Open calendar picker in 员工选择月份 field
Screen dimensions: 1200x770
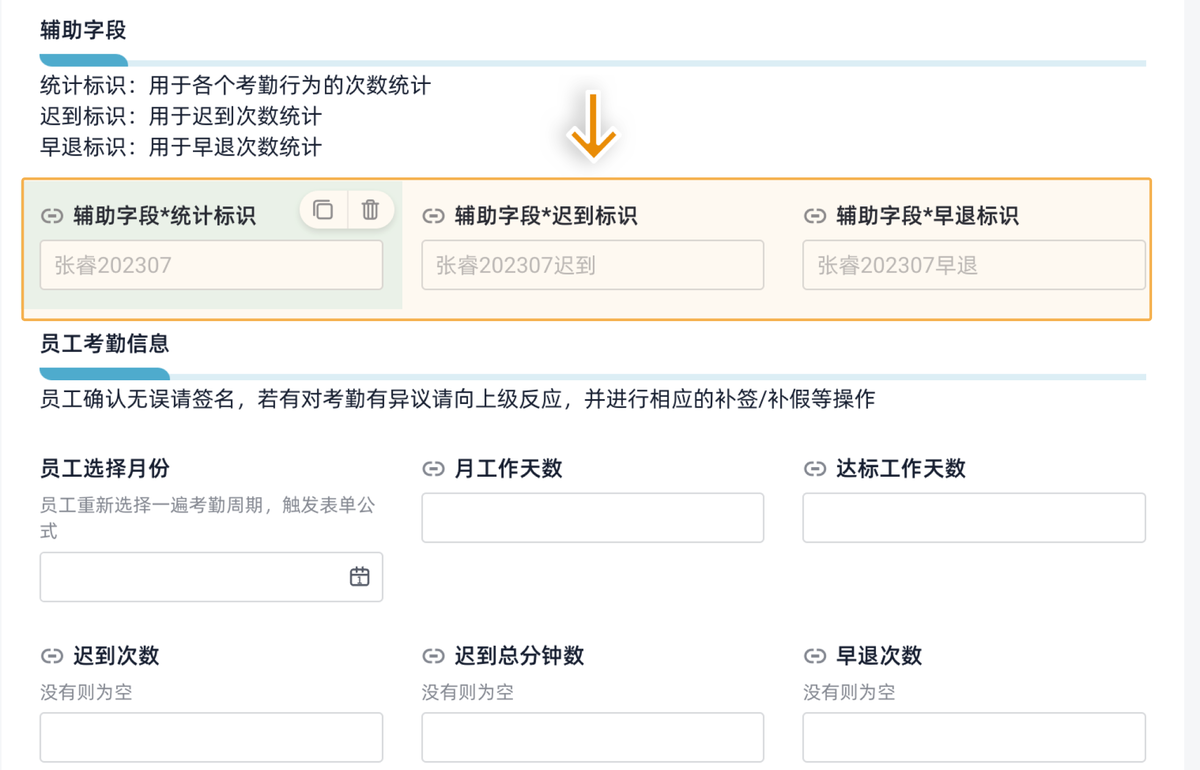click(x=359, y=577)
